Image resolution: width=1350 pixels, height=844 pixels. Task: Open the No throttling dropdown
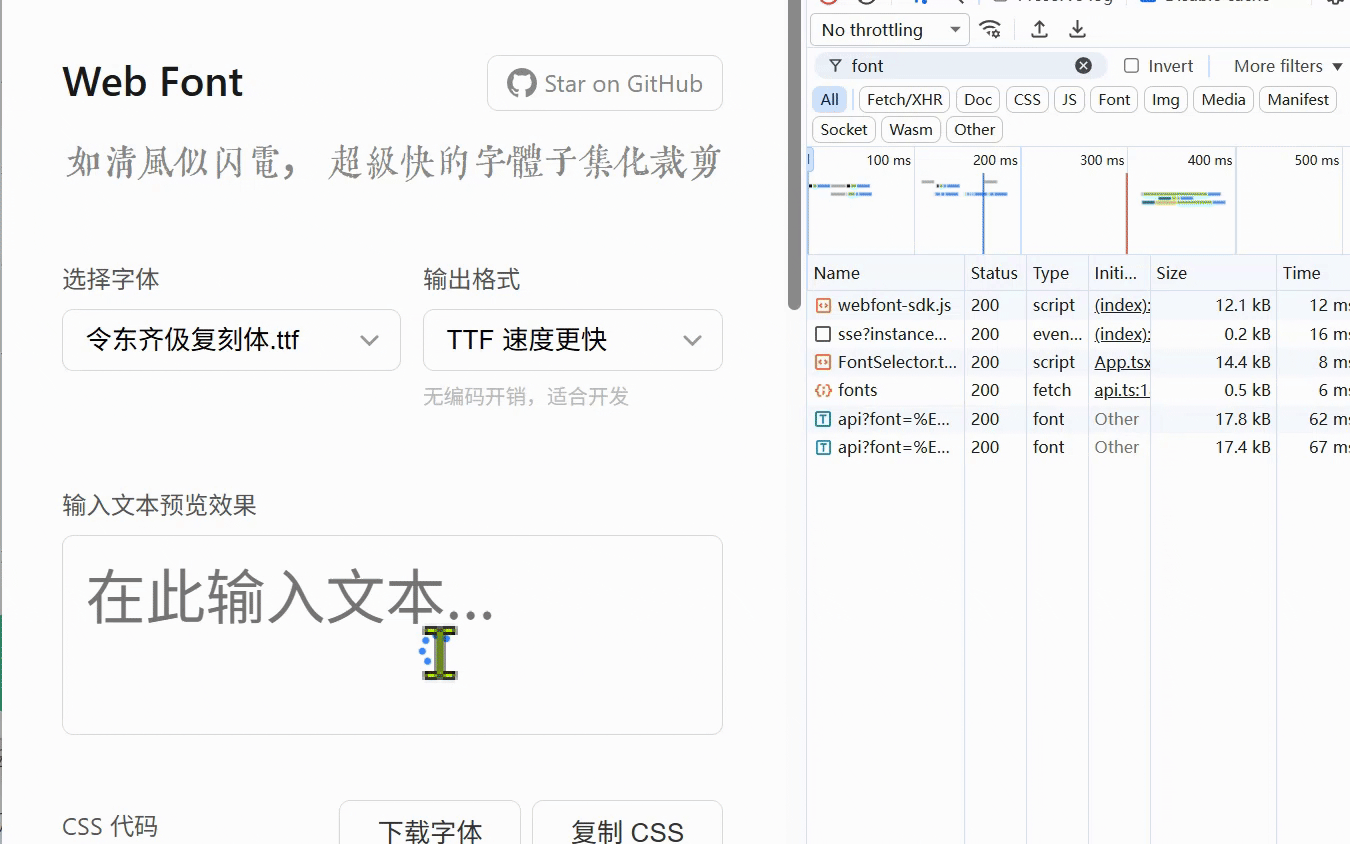[889, 30]
